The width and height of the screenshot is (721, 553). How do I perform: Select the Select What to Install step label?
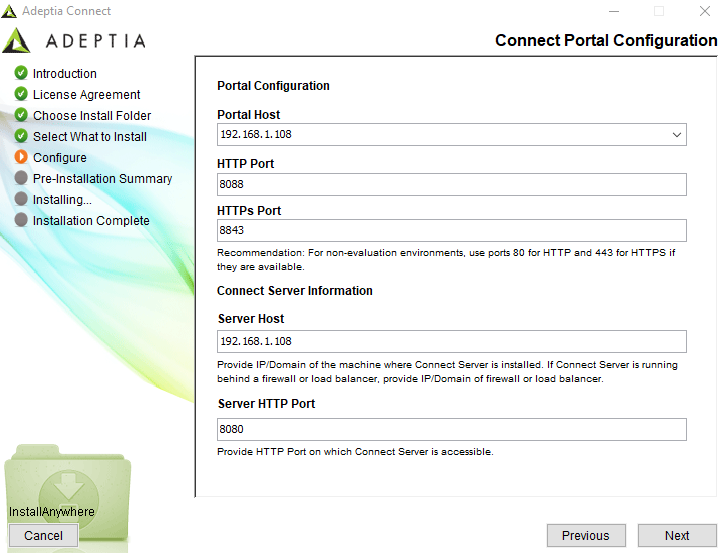click(90, 137)
